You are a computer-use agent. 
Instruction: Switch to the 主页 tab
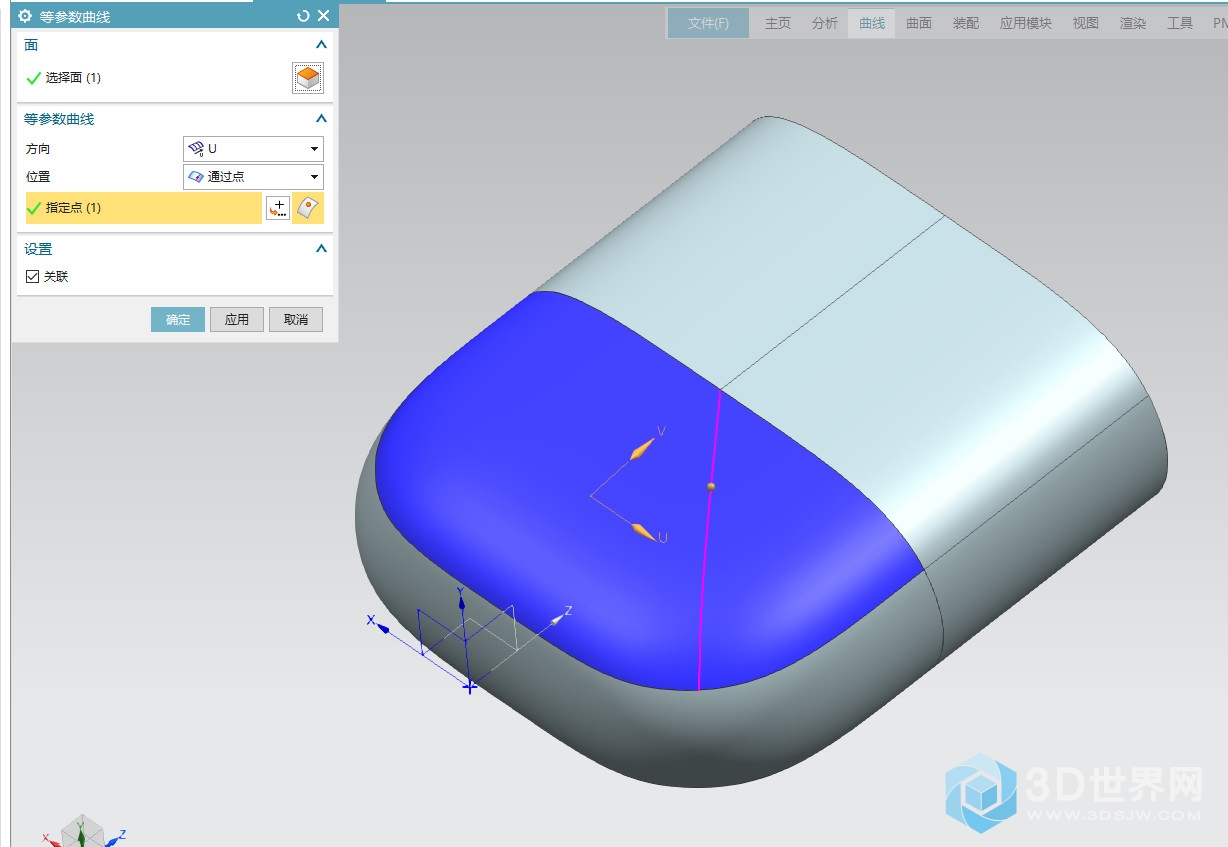tap(778, 23)
